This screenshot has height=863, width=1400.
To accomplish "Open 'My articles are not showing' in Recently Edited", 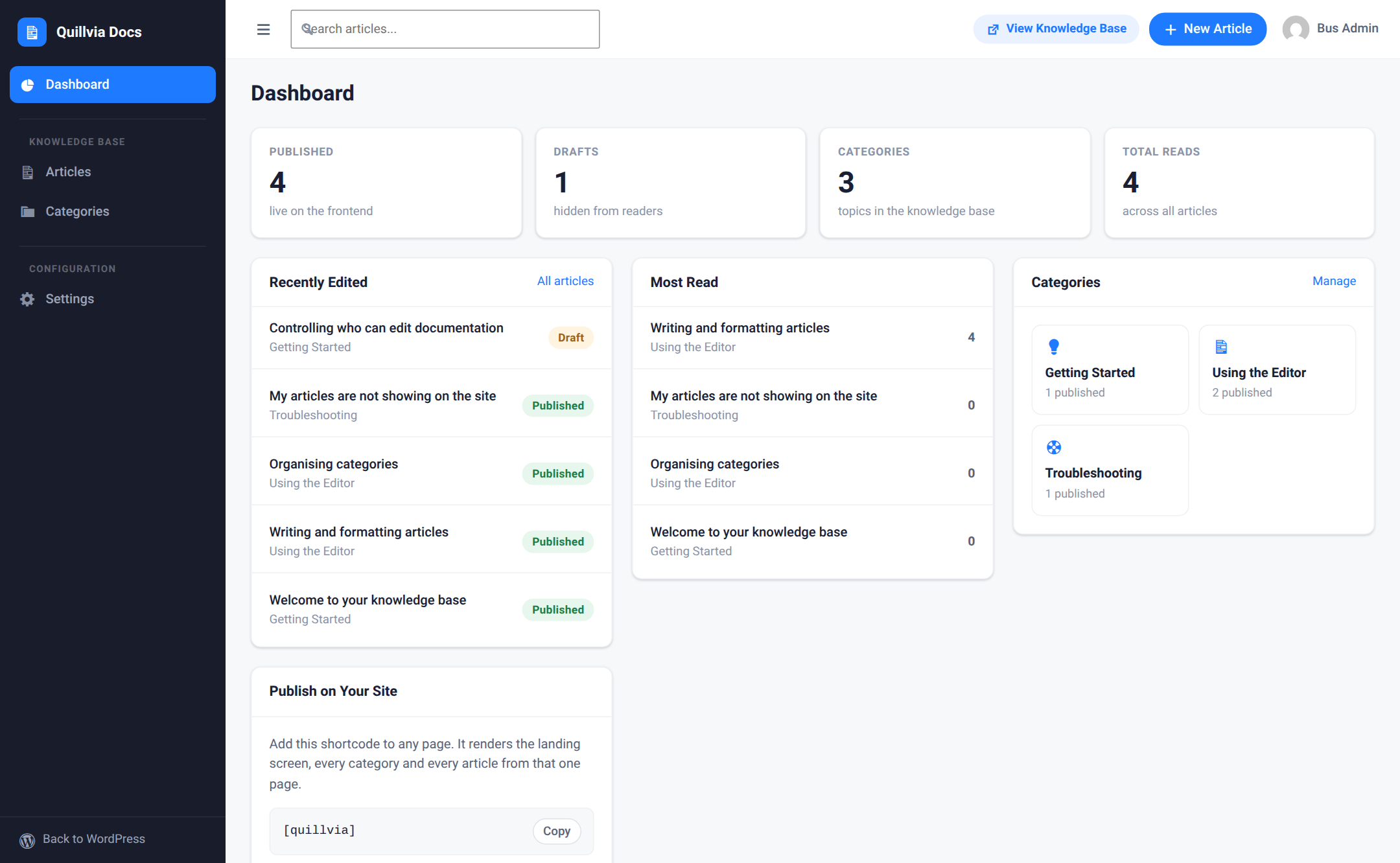I will pyautogui.click(x=382, y=397).
